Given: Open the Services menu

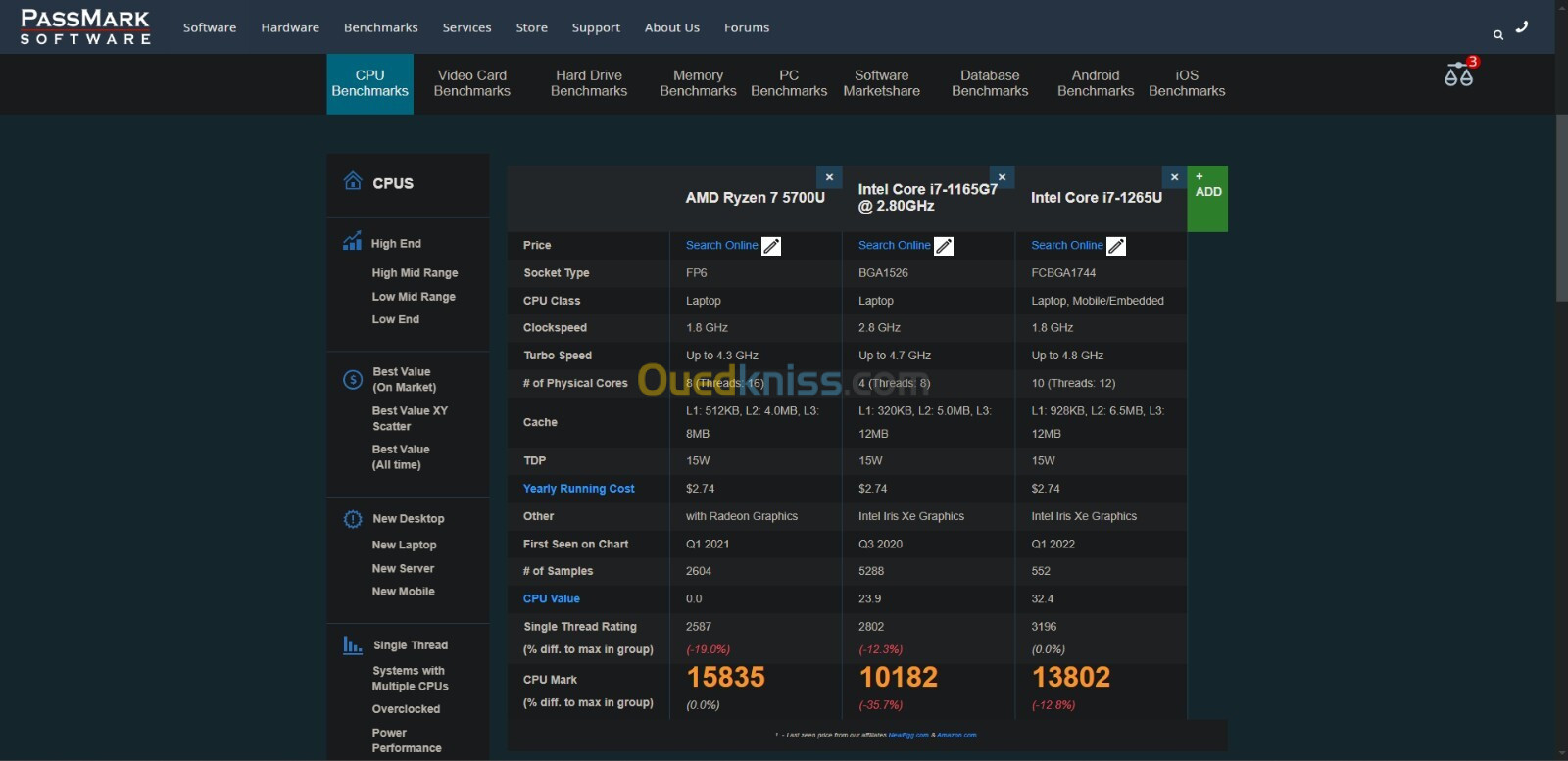Looking at the screenshot, I should (466, 27).
